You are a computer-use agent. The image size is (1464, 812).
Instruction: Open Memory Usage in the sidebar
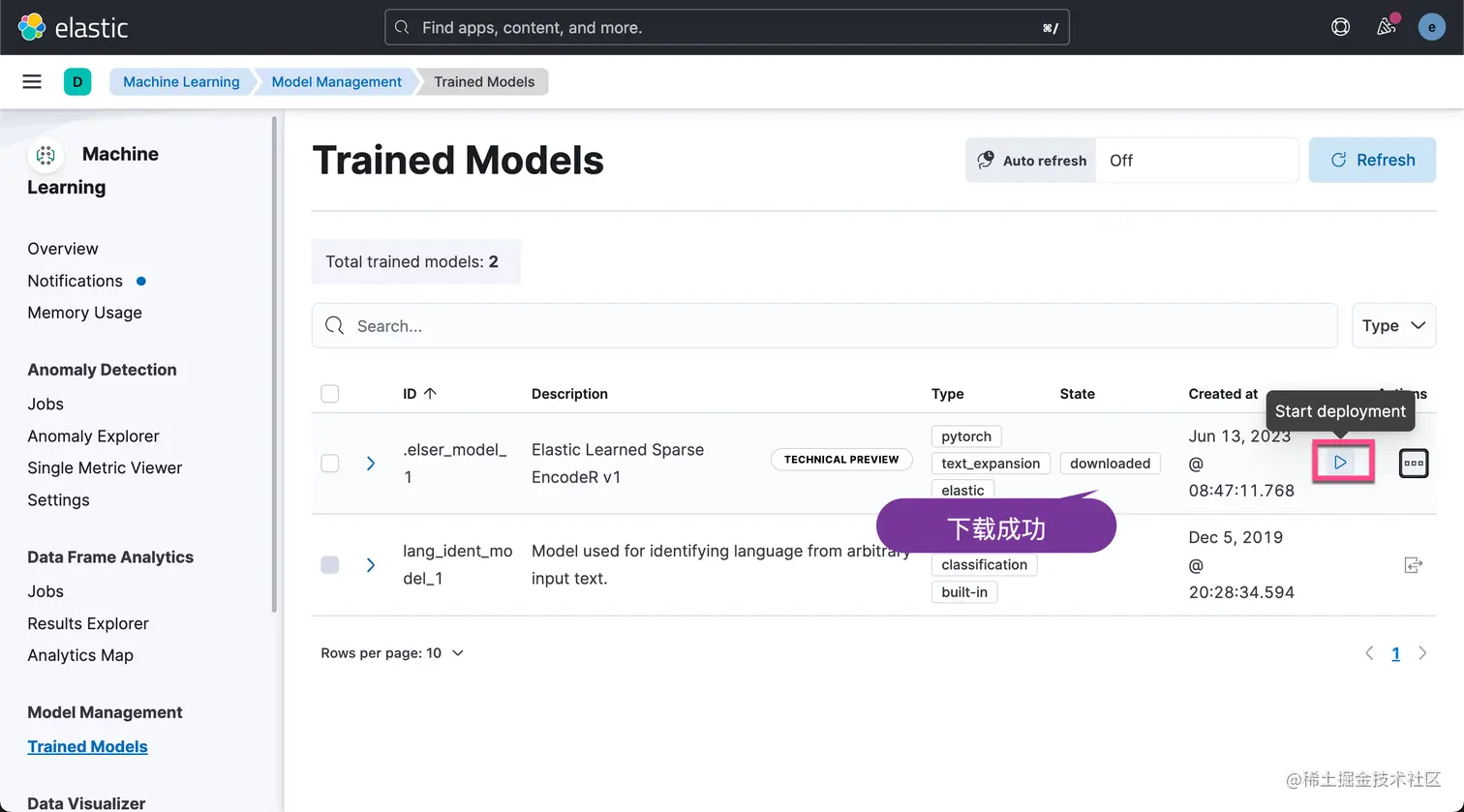(84, 313)
